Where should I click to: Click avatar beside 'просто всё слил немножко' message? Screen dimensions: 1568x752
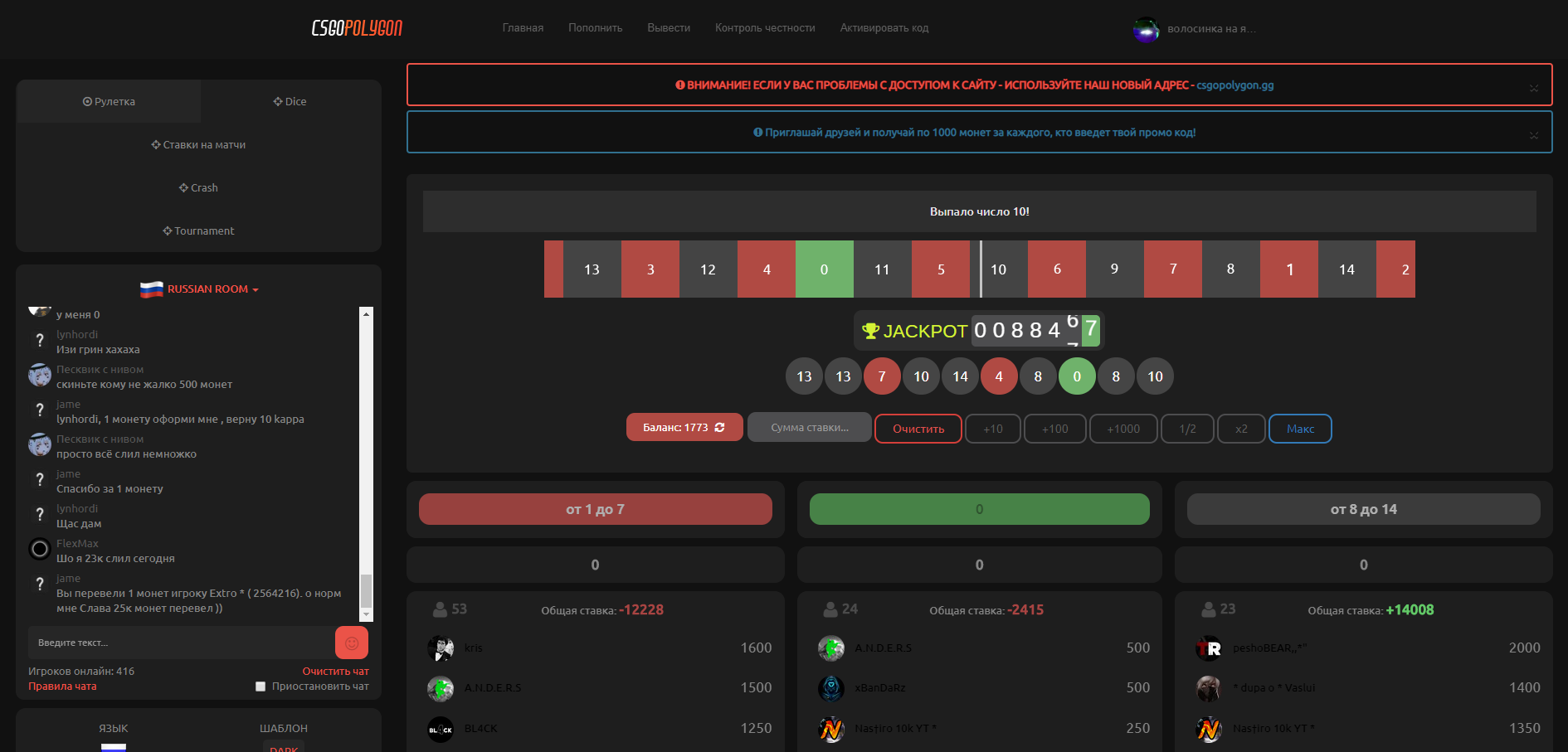point(40,444)
